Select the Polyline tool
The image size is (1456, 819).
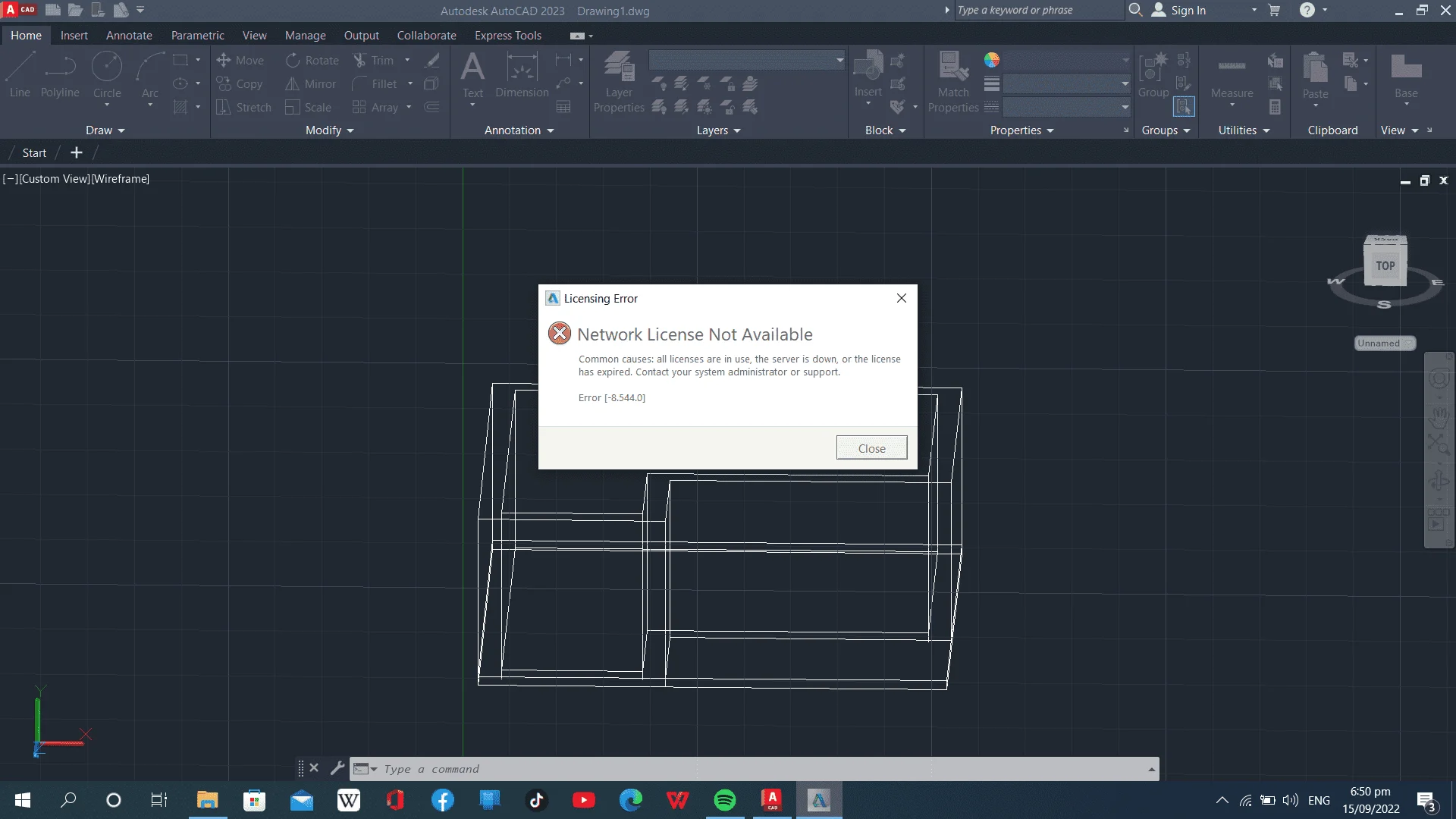click(60, 75)
